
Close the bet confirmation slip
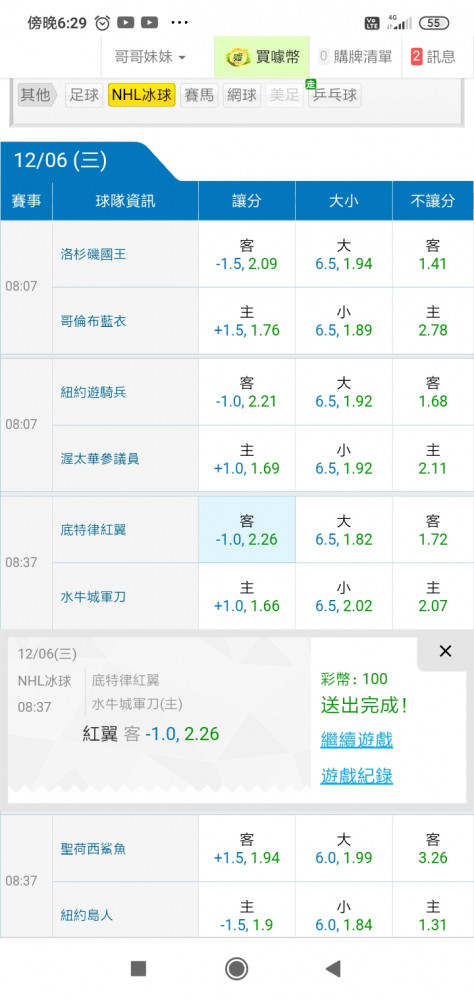tap(445, 651)
